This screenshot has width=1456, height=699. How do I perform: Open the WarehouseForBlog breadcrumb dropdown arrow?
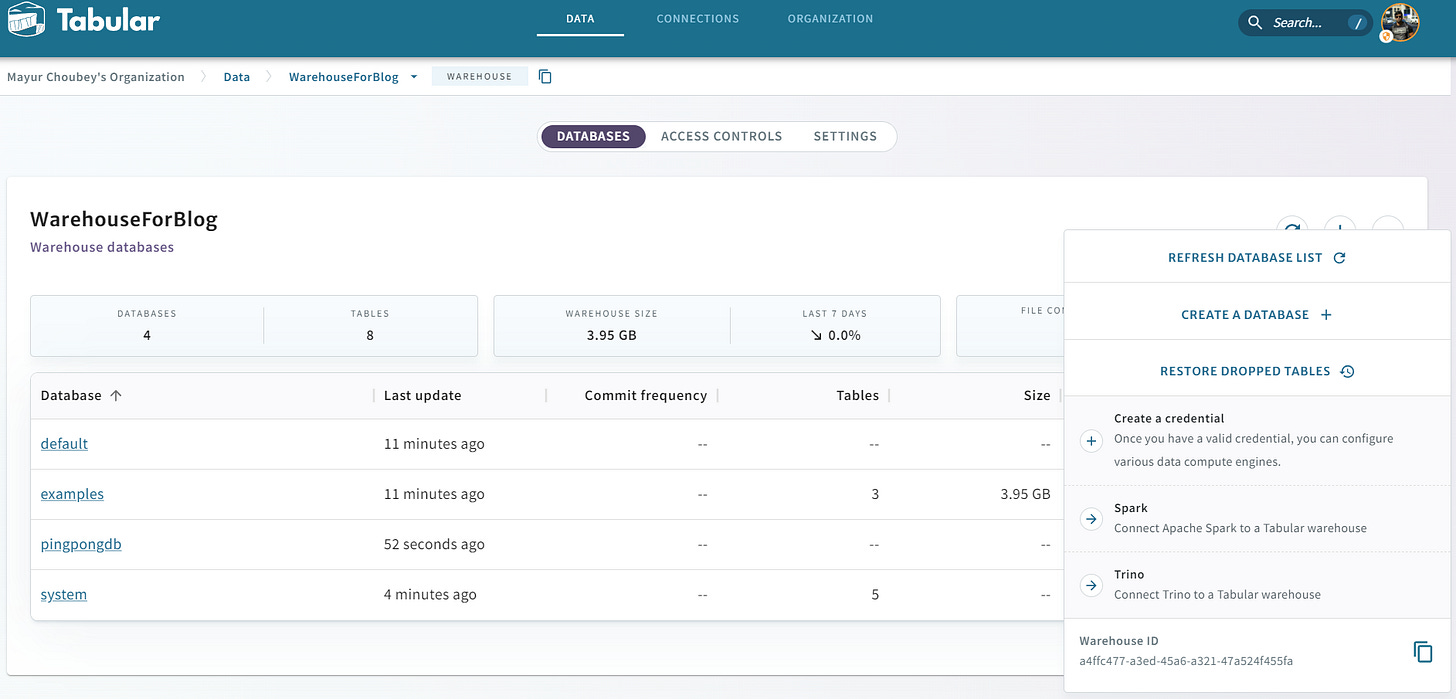click(x=414, y=77)
